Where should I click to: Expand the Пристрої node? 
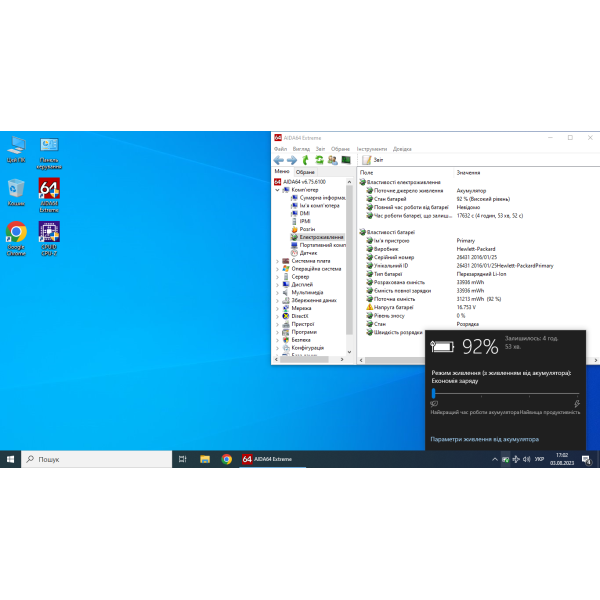point(277,324)
